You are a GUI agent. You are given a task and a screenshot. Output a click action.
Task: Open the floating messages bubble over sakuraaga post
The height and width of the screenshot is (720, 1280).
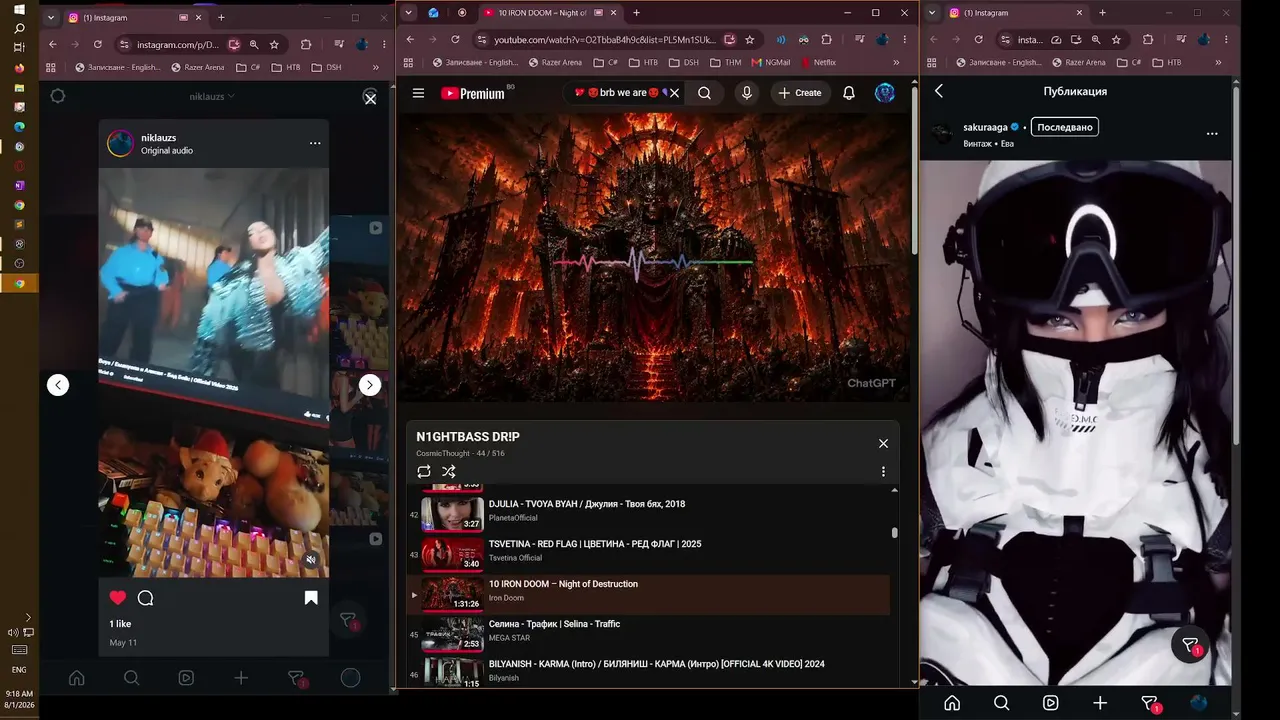point(1191,645)
